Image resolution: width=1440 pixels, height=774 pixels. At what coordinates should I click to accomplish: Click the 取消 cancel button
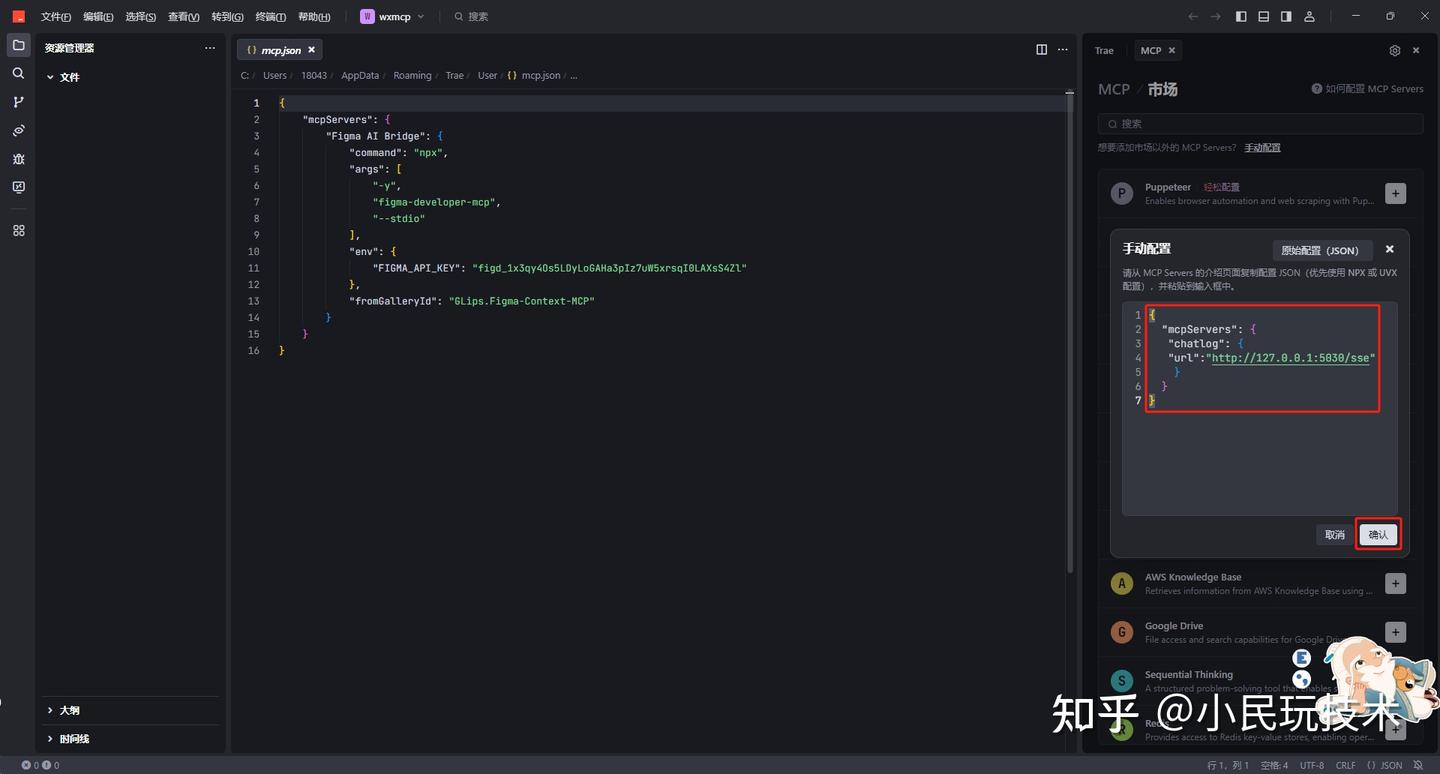(x=1334, y=534)
